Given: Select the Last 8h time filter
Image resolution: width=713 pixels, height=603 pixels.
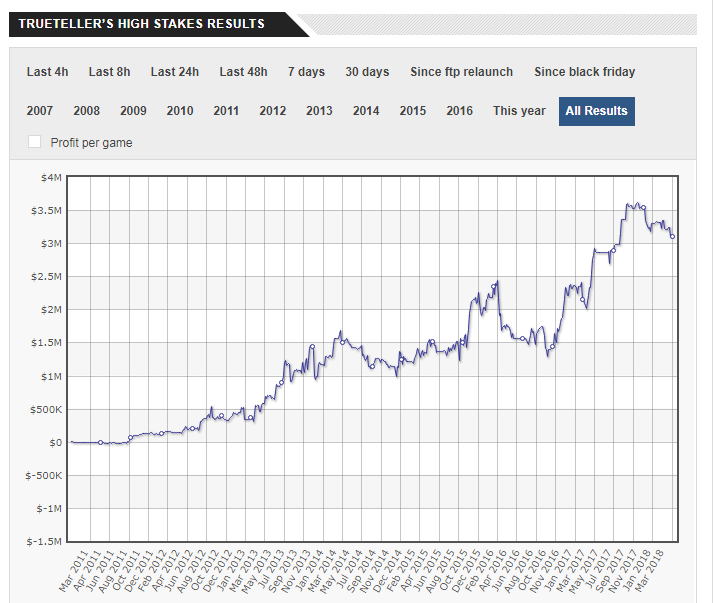Looking at the screenshot, I should [x=109, y=72].
